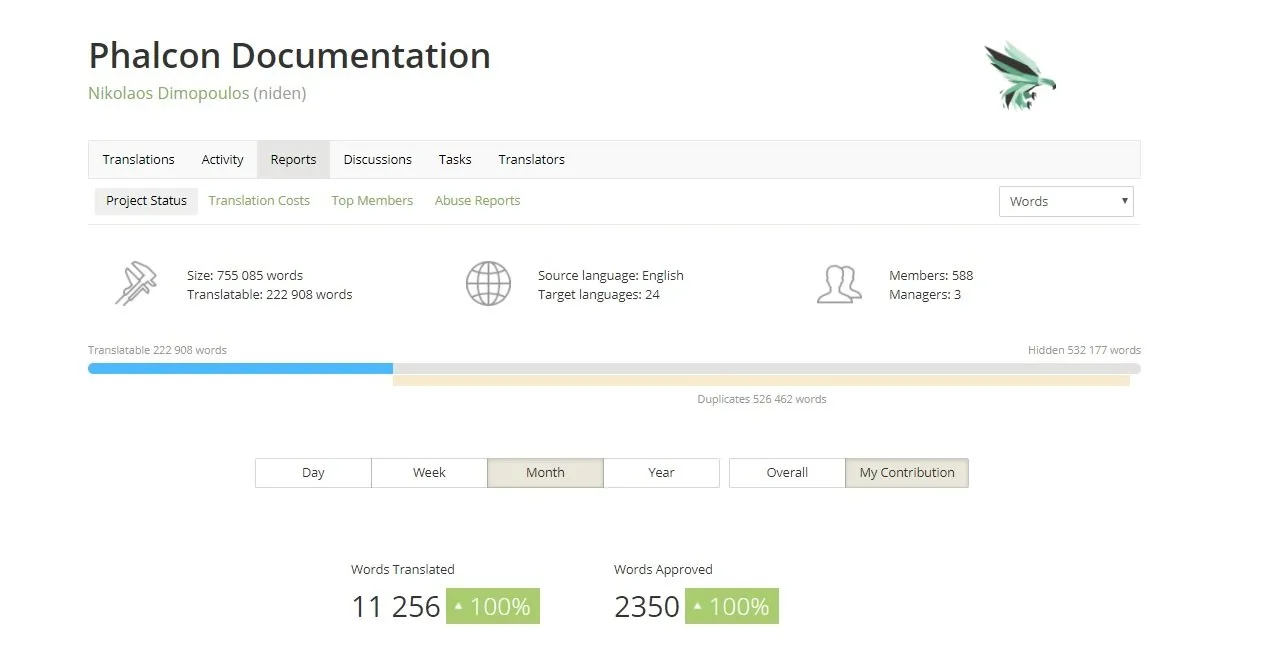
Task: Click the "Translatable: 222 908 words" stat text
Action: [270, 295]
